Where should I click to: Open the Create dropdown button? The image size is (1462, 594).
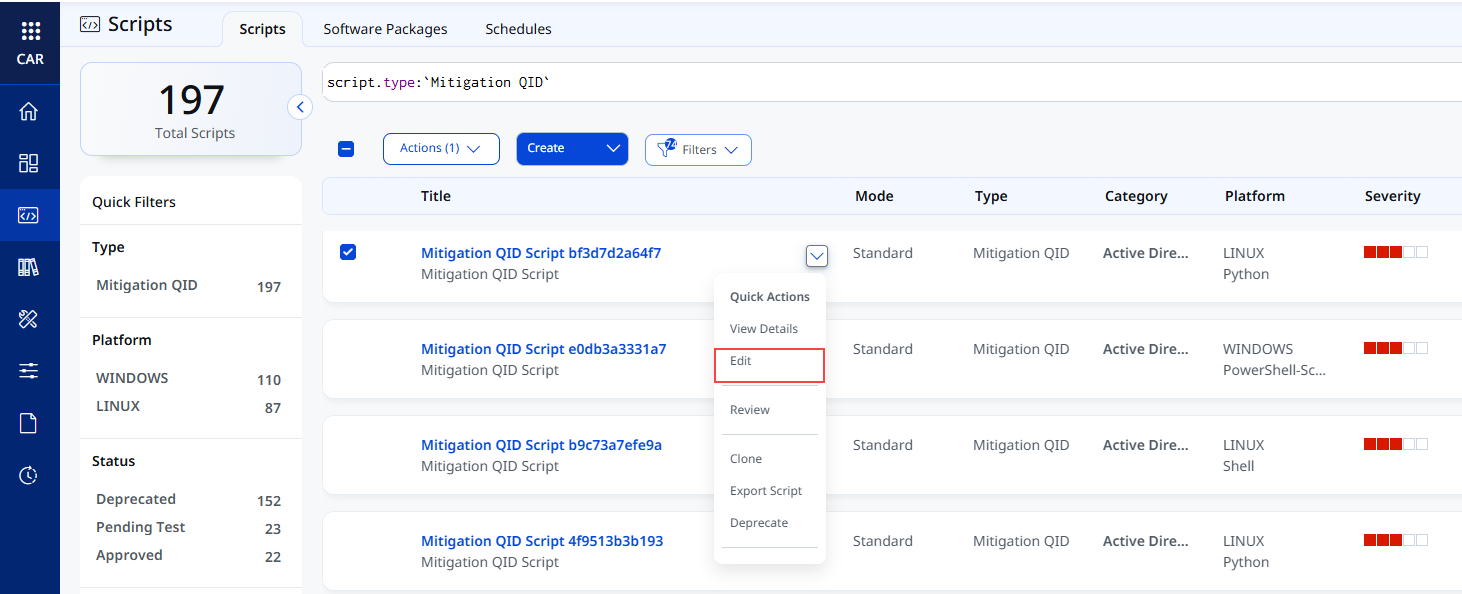coord(572,149)
